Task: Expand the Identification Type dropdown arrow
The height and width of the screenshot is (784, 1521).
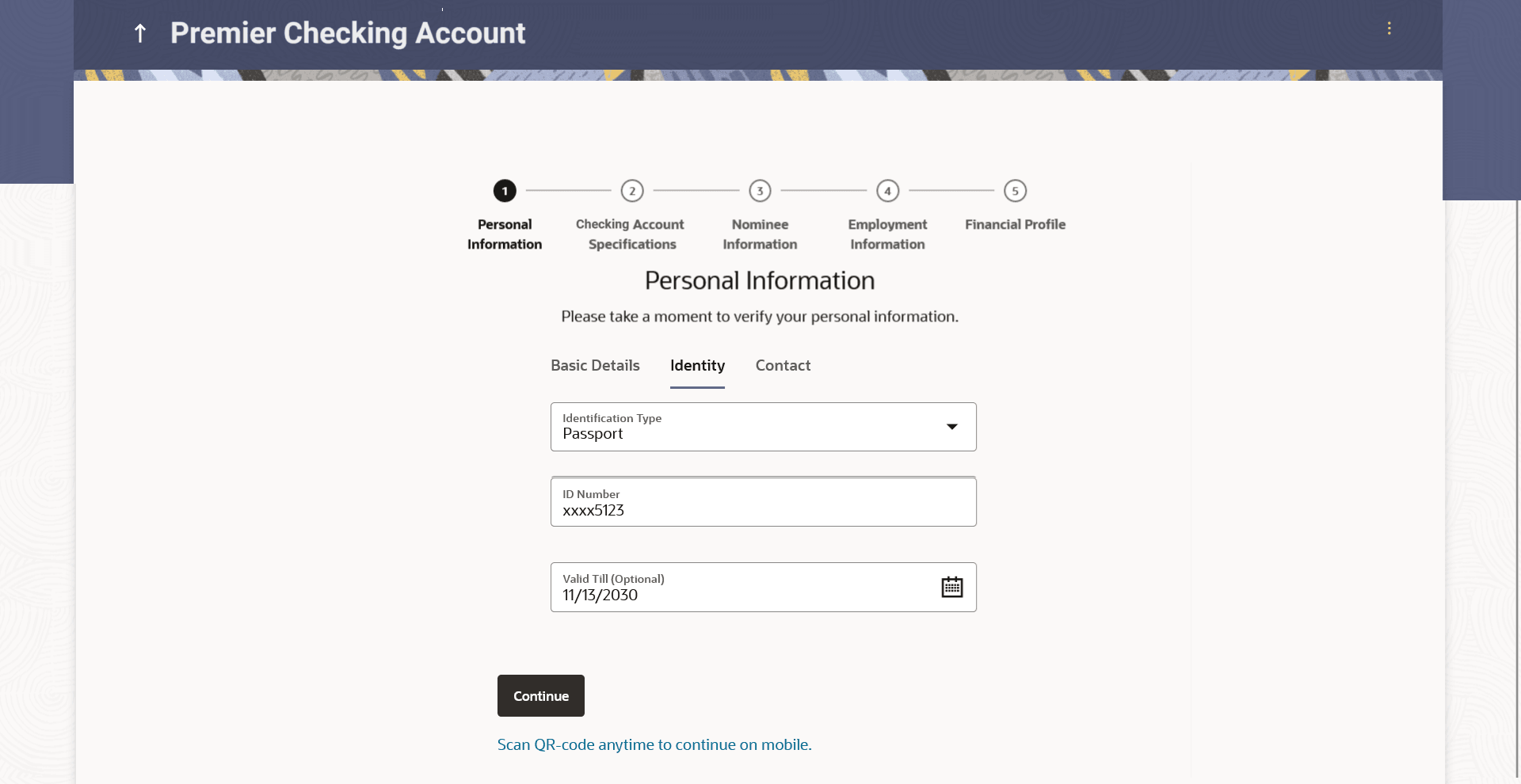Action: 952,427
